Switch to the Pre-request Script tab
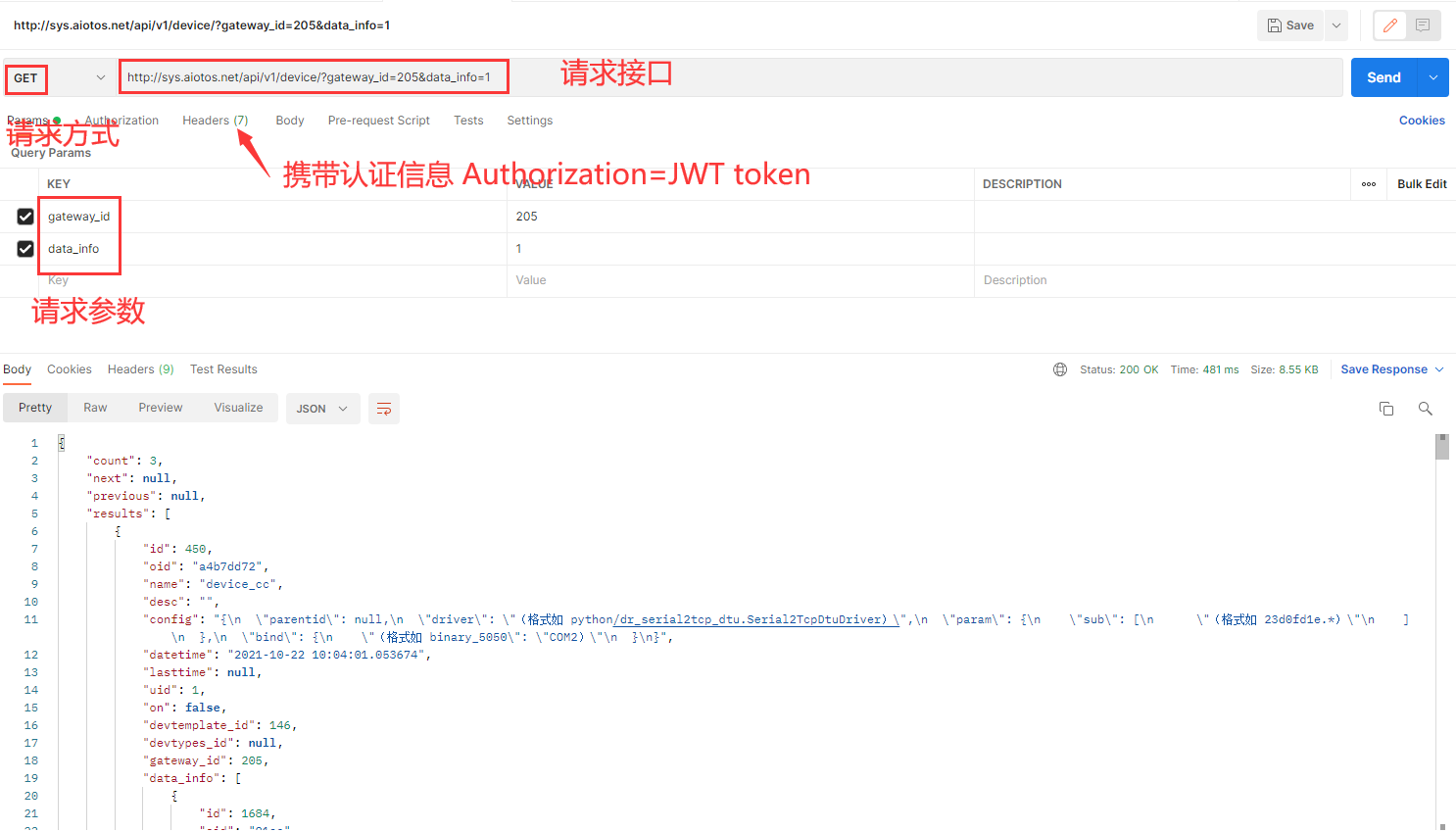Screen dimensions: 1456x832 378,121
